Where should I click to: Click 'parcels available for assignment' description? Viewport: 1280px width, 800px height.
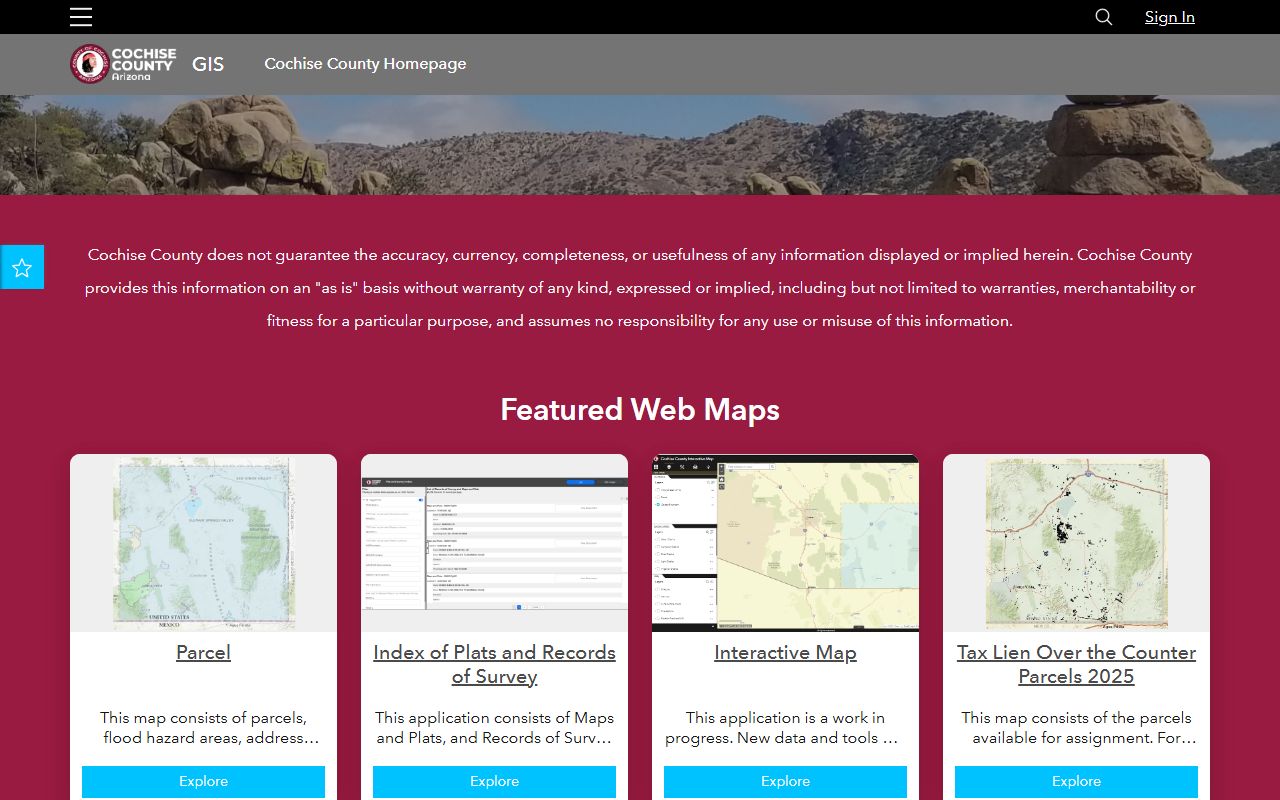coord(1076,728)
